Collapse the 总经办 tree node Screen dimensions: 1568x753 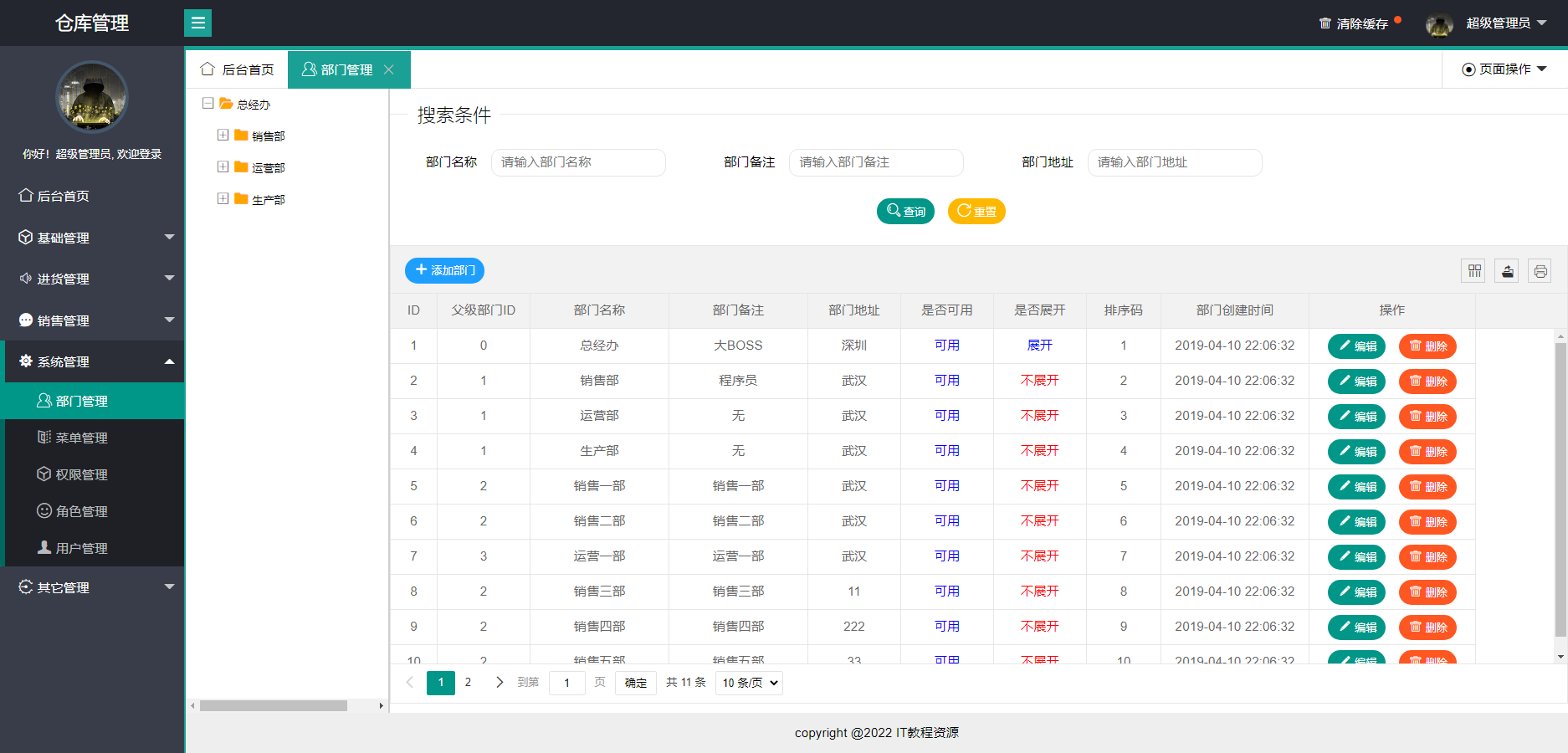[208, 103]
